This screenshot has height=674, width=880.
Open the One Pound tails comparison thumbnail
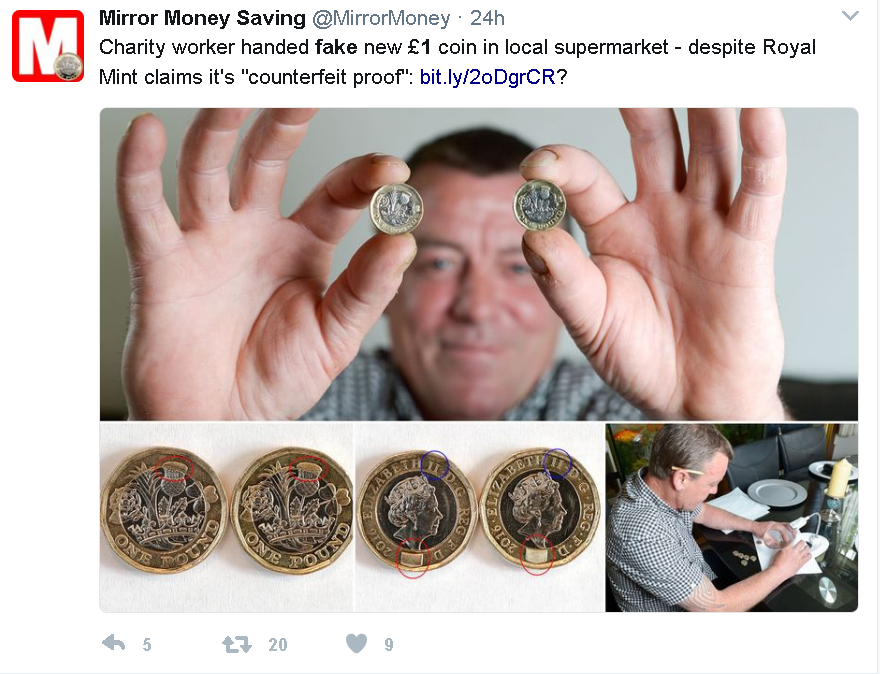tap(227, 517)
